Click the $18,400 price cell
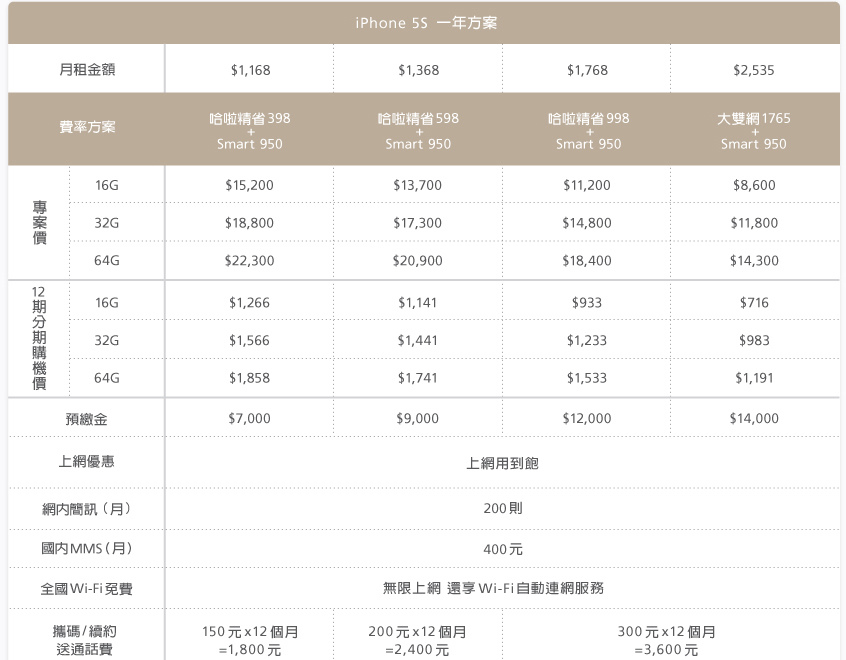This screenshot has height=660, width=846. point(587,261)
